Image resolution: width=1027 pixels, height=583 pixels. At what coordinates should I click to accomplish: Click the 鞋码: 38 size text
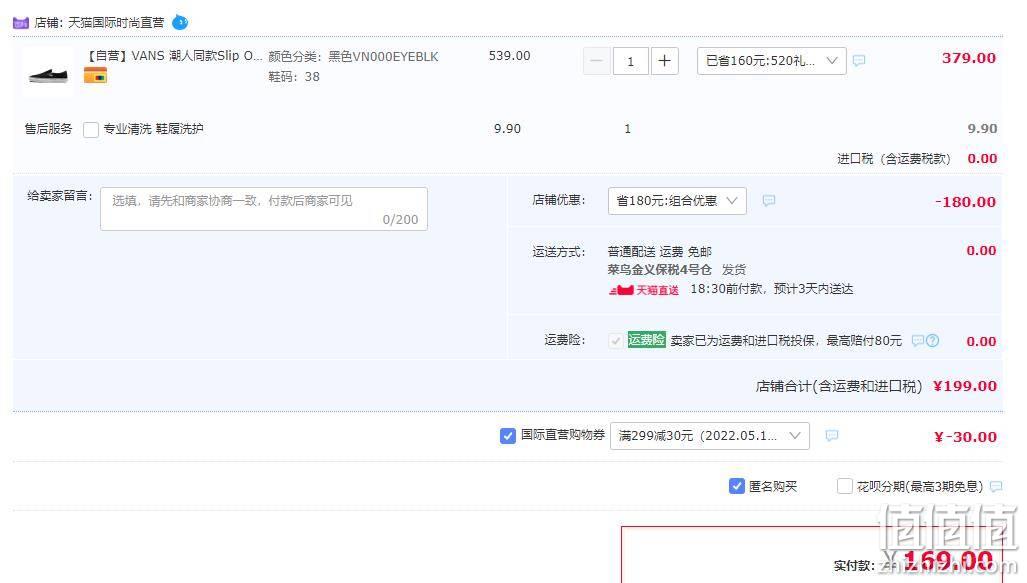[294, 77]
